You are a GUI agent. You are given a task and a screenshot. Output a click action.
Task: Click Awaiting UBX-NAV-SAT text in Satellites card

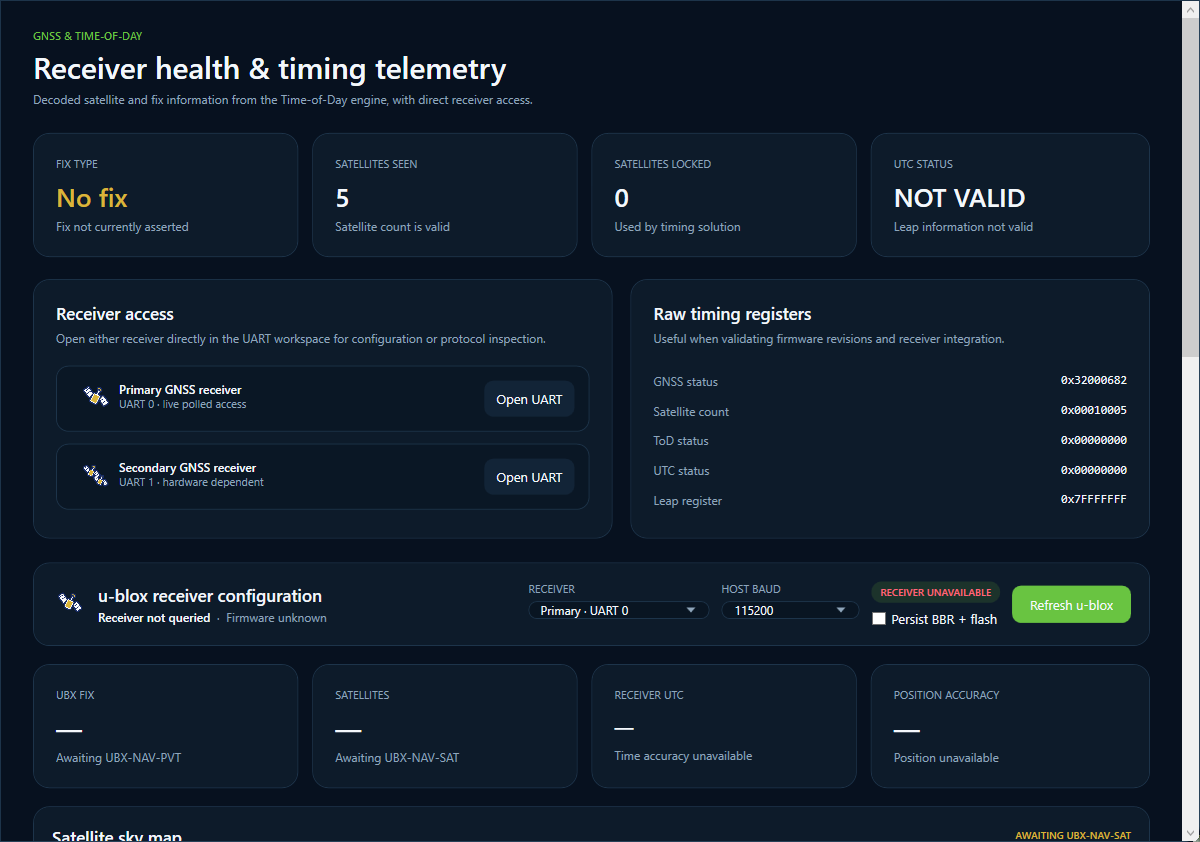point(397,758)
